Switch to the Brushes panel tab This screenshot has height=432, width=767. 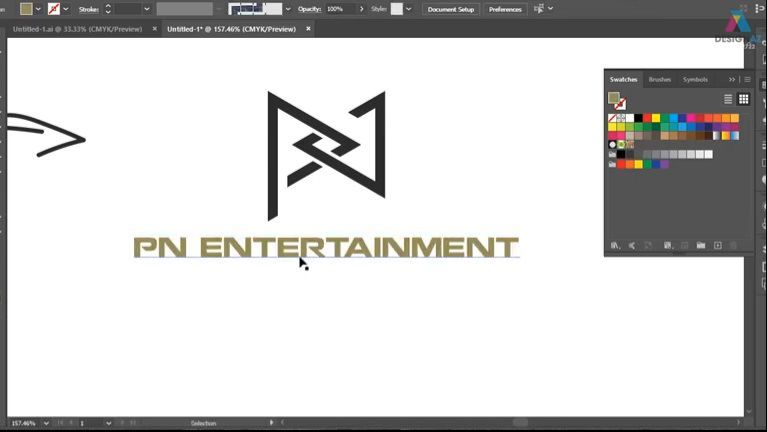(660, 79)
